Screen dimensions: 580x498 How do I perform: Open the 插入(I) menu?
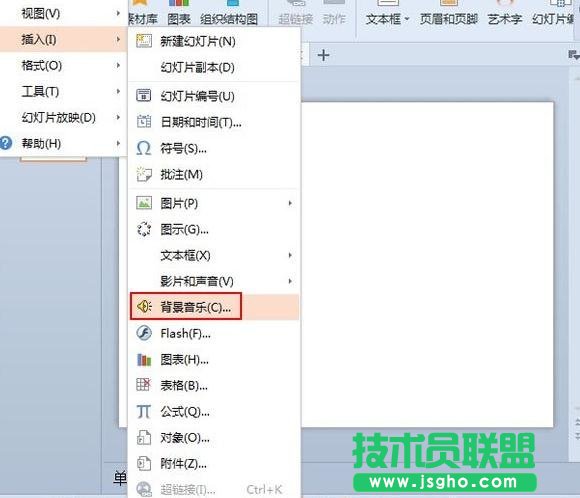(63, 39)
